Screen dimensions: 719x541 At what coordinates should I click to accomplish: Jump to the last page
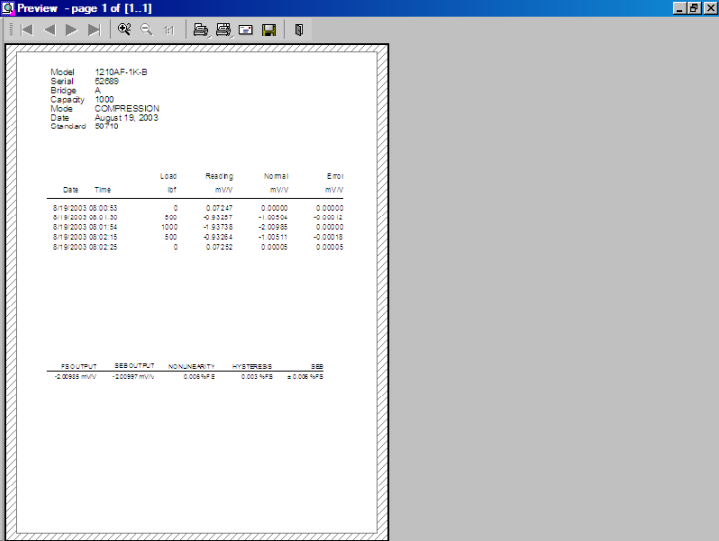(x=94, y=30)
